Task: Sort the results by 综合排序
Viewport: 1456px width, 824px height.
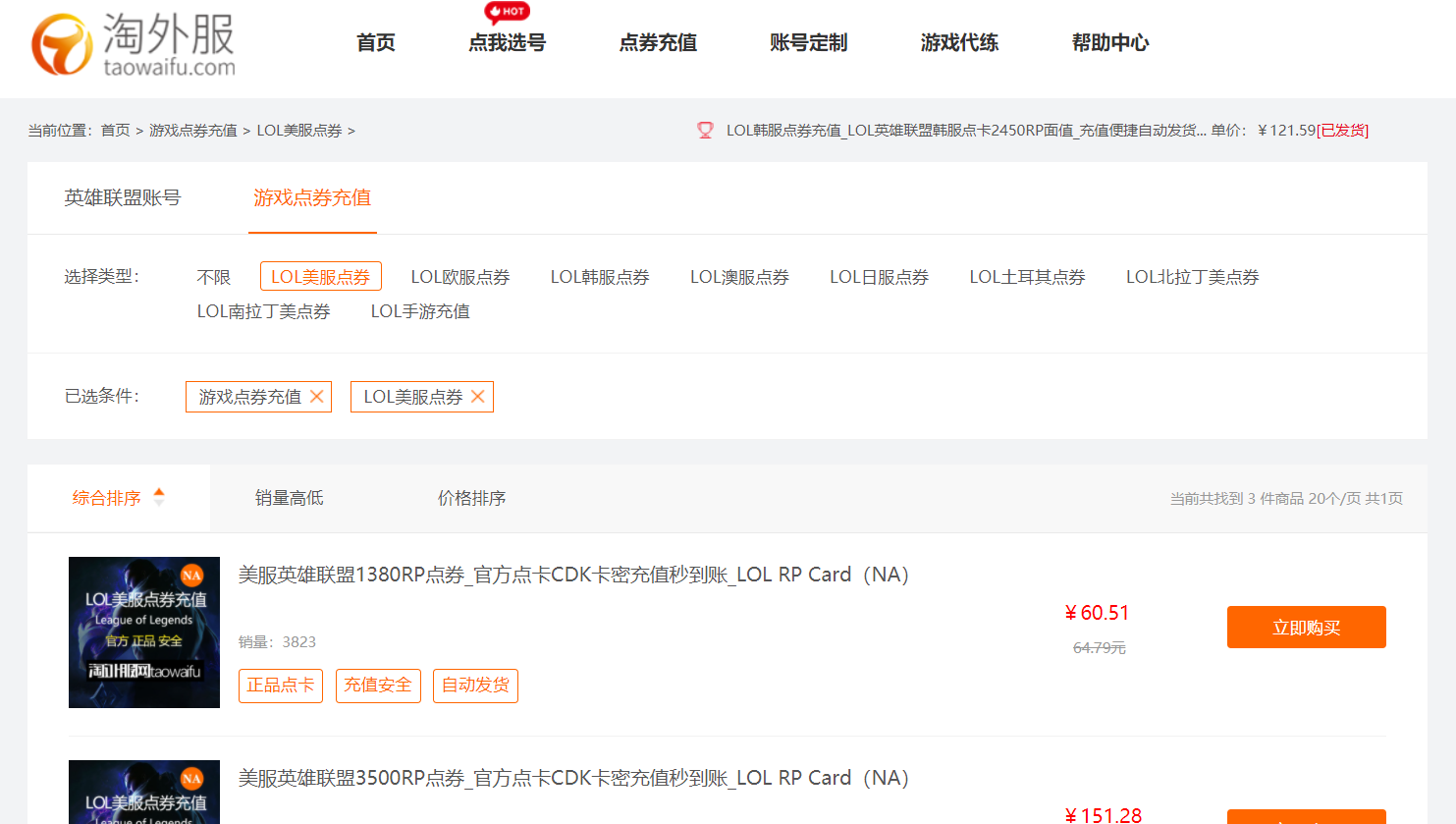Action: (107, 498)
